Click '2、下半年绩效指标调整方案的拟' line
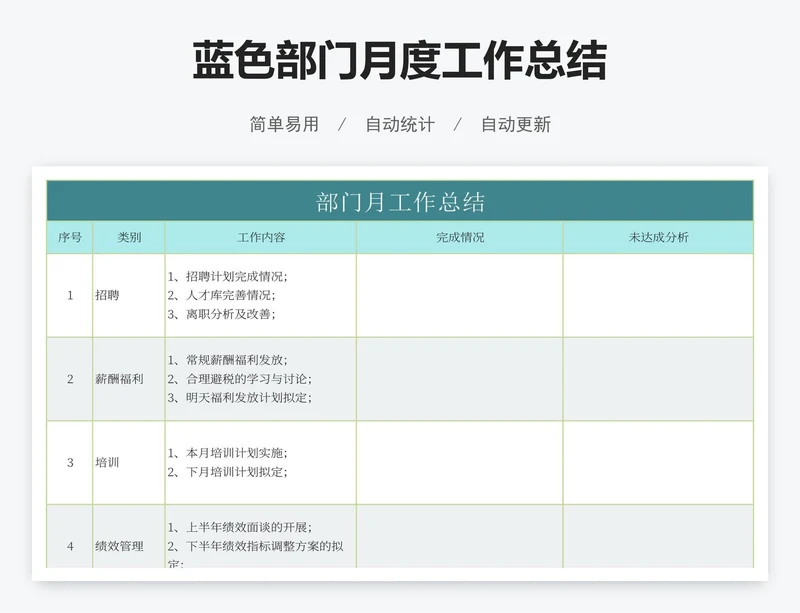 tap(256, 547)
